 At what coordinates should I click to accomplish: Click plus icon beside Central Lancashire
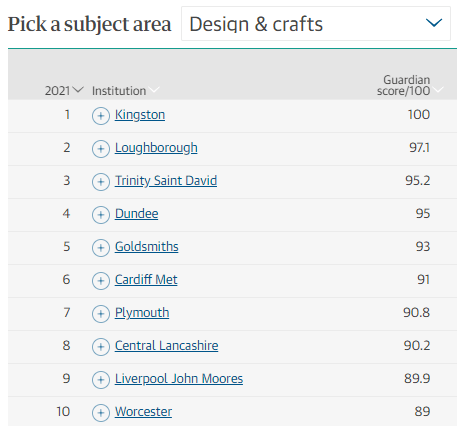click(101, 347)
